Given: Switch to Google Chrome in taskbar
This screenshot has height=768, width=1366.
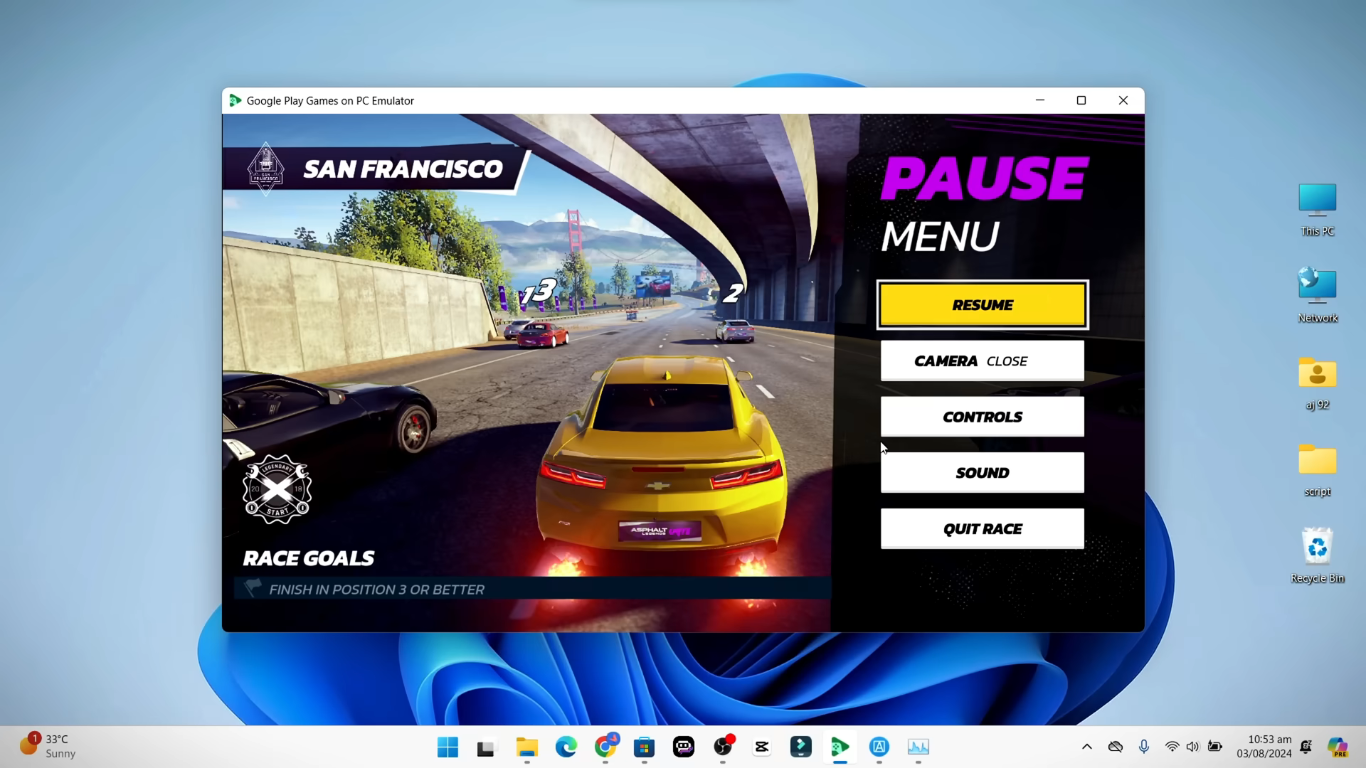Looking at the screenshot, I should [605, 747].
